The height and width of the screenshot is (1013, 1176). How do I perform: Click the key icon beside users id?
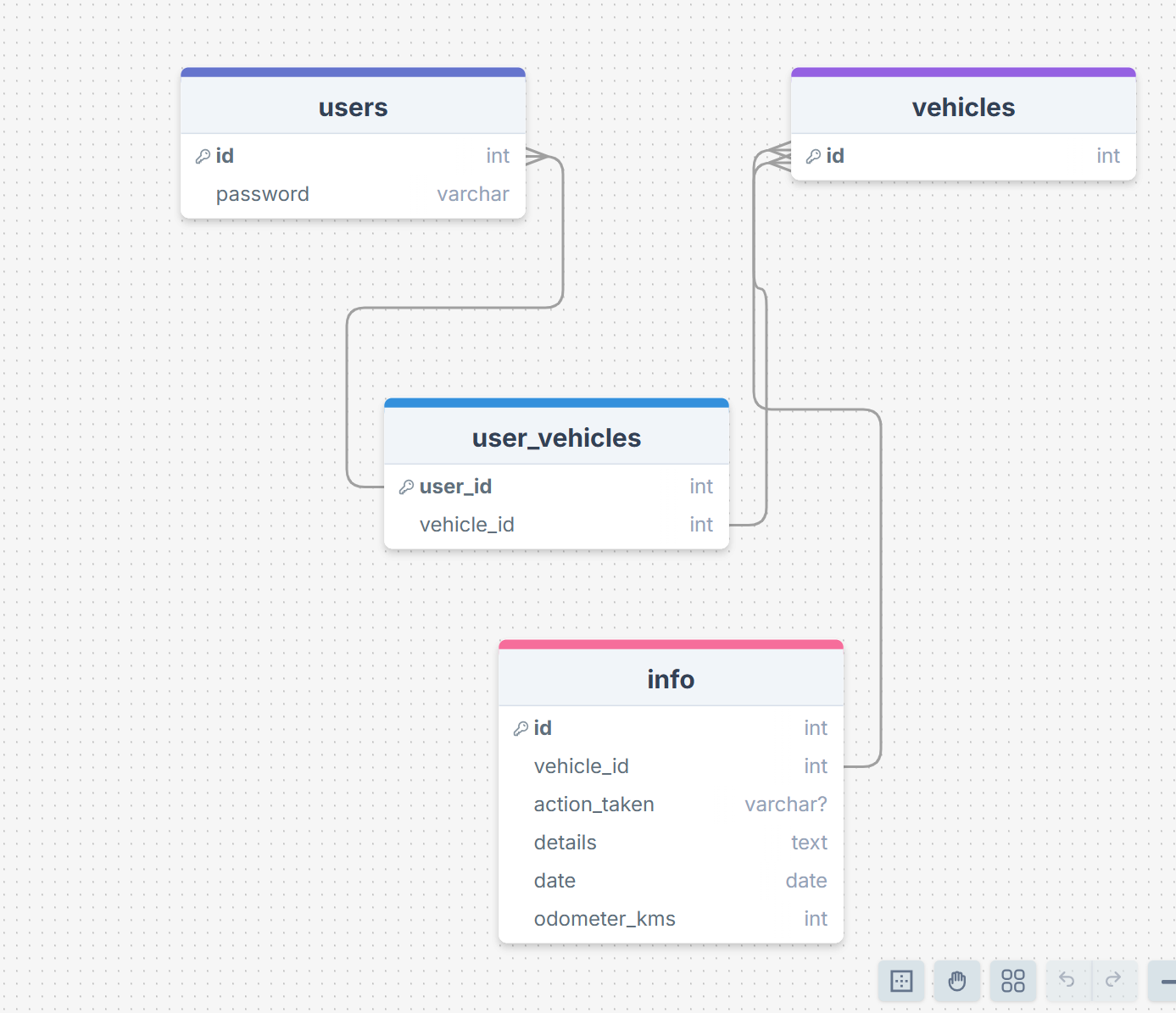[x=203, y=156]
